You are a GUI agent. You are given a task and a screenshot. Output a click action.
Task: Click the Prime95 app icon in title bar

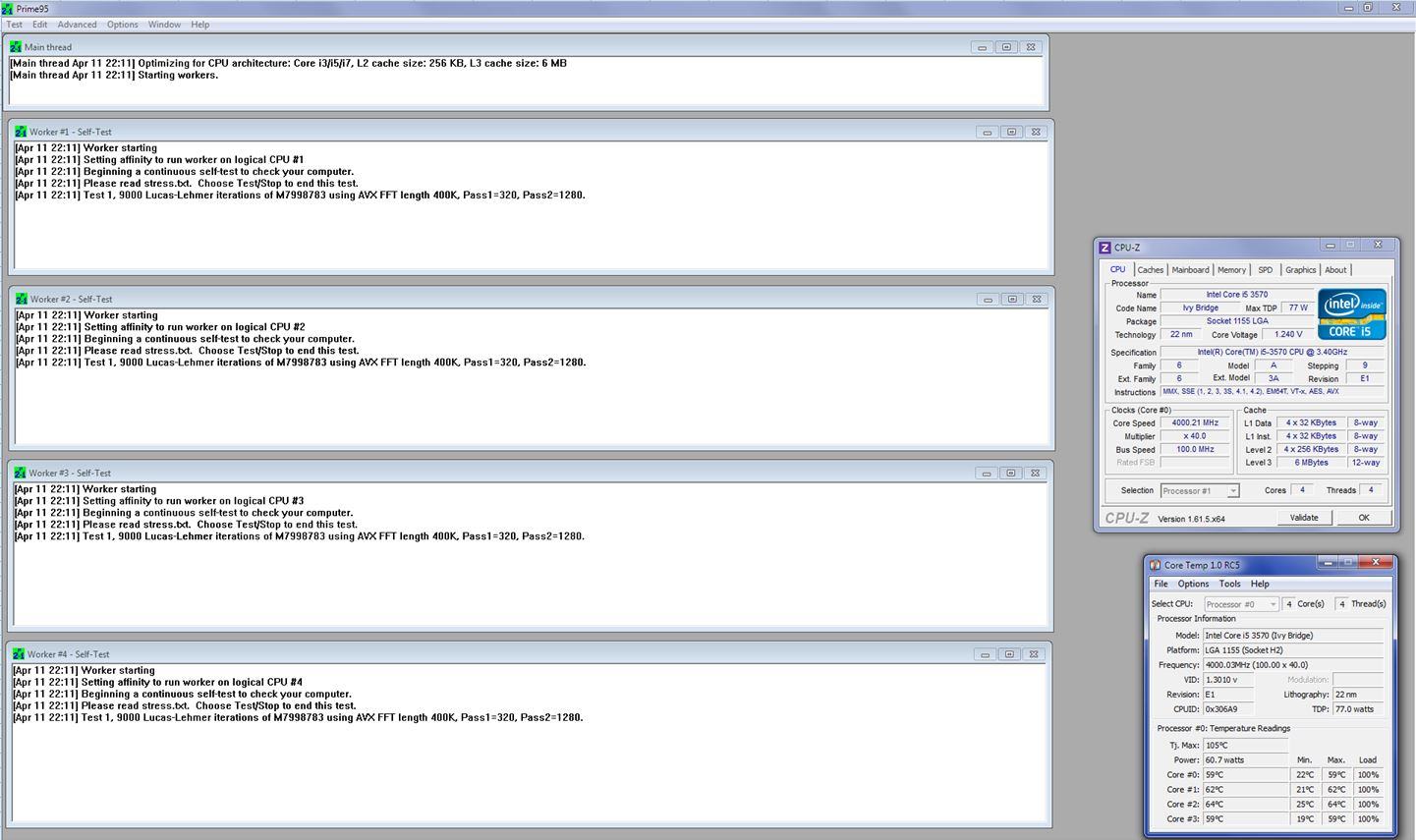(8, 8)
